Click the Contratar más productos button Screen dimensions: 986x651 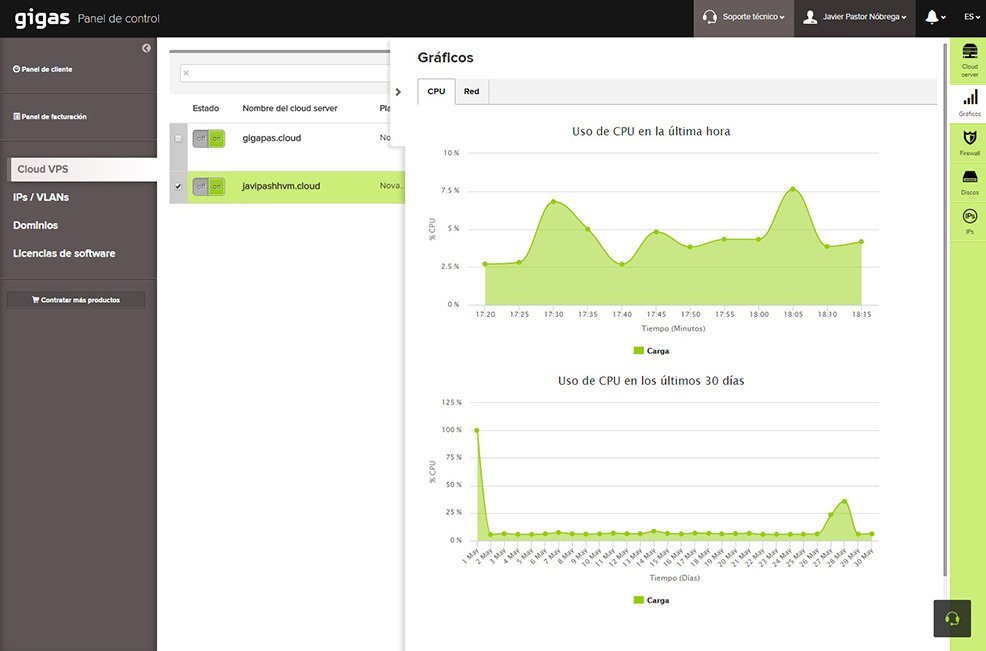click(x=76, y=300)
